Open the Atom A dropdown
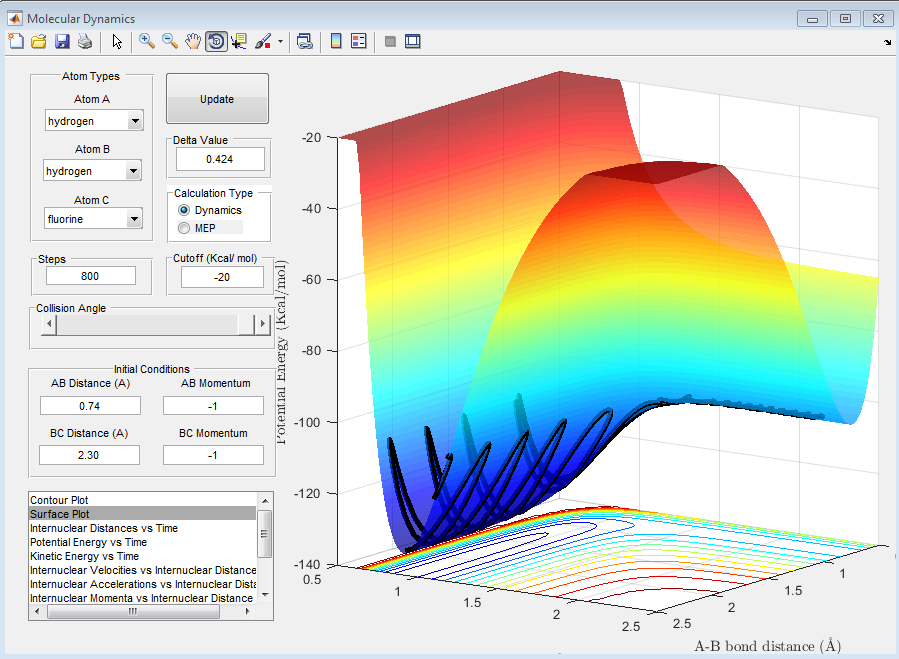899x659 pixels. [x=134, y=121]
